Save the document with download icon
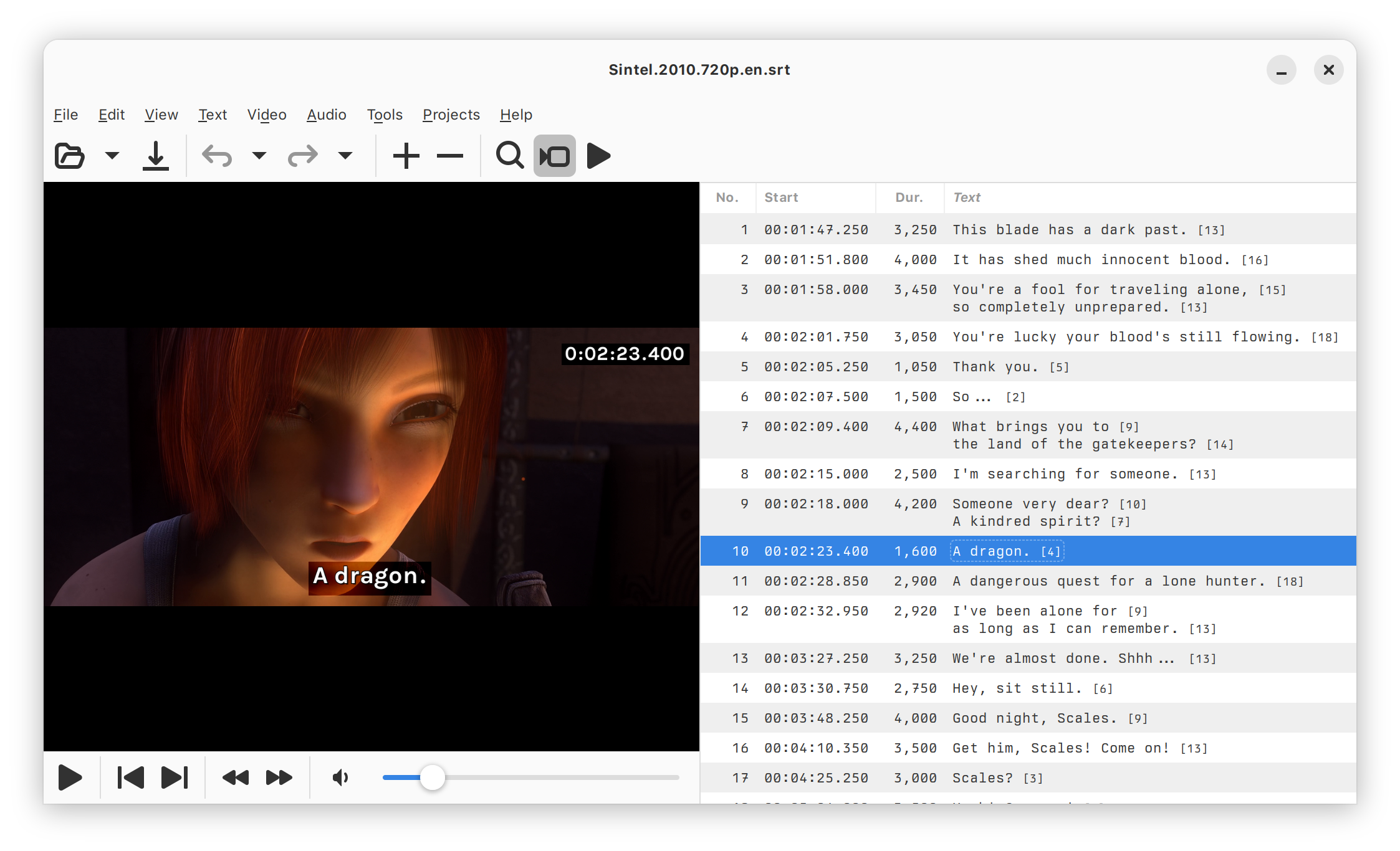The image size is (1400, 851). (155, 156)
